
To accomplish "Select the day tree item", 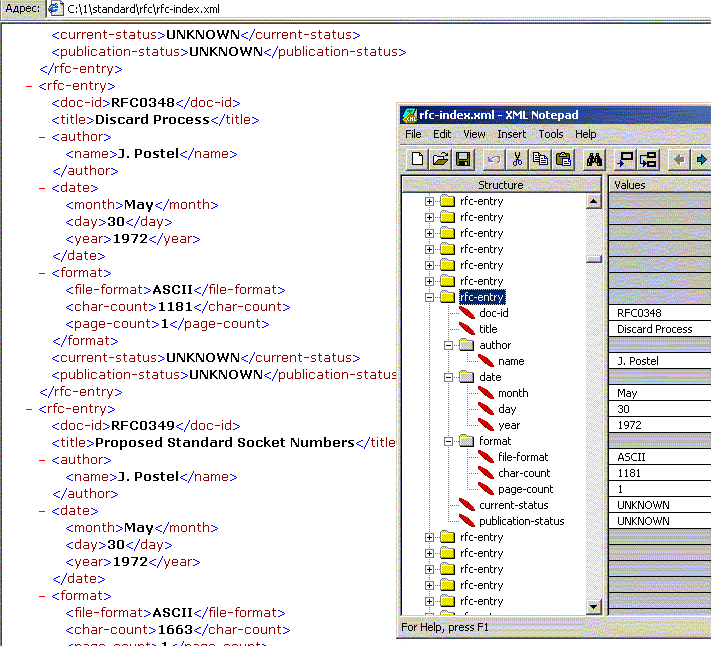I will click(x=507, y=409).
